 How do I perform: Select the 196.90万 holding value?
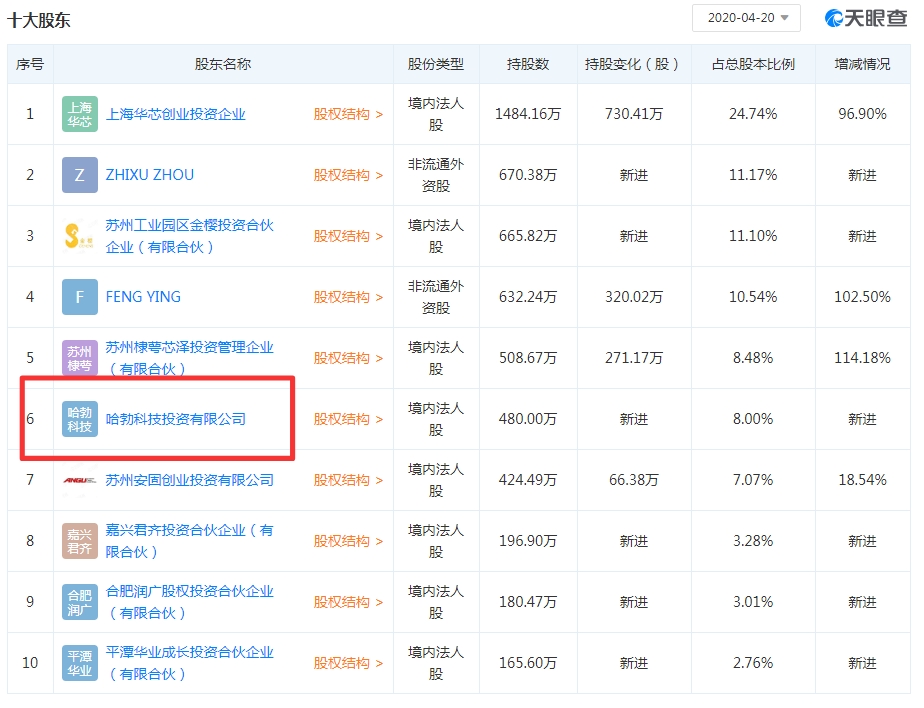tap(528, 541)
